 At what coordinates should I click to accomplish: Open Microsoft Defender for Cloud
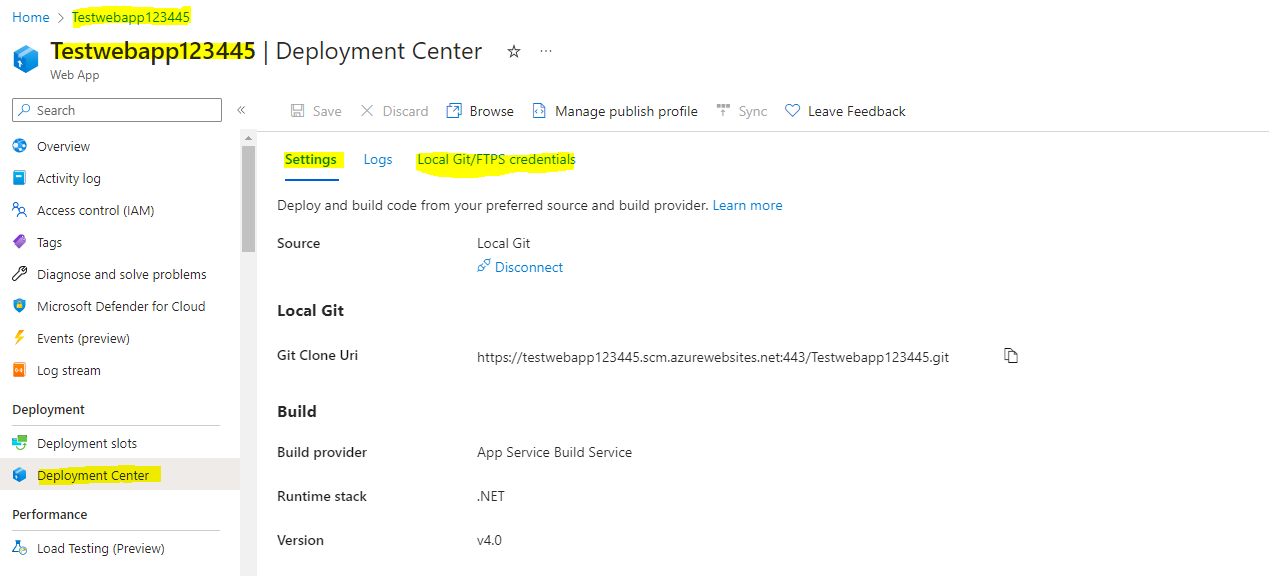point(120,306)
